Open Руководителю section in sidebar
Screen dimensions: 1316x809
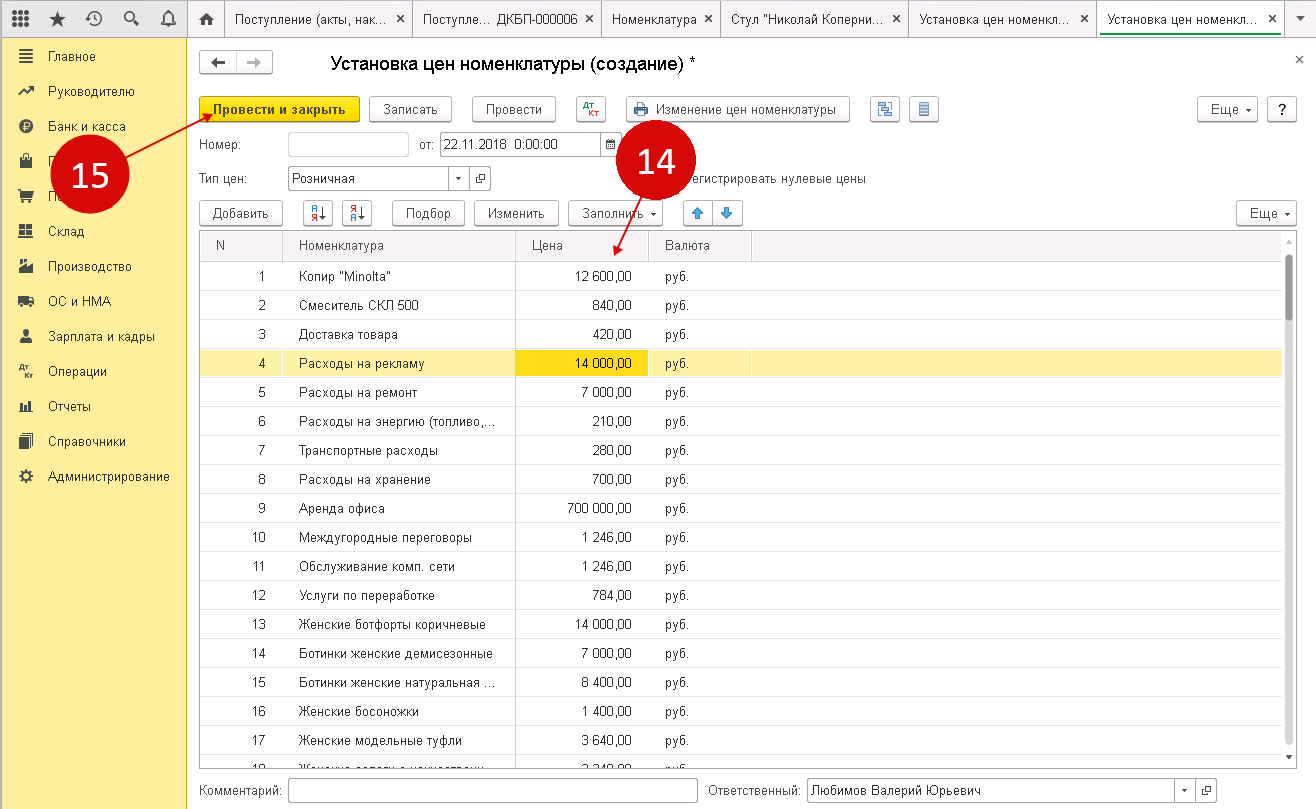pyautogui.click(x=91, y=91)
